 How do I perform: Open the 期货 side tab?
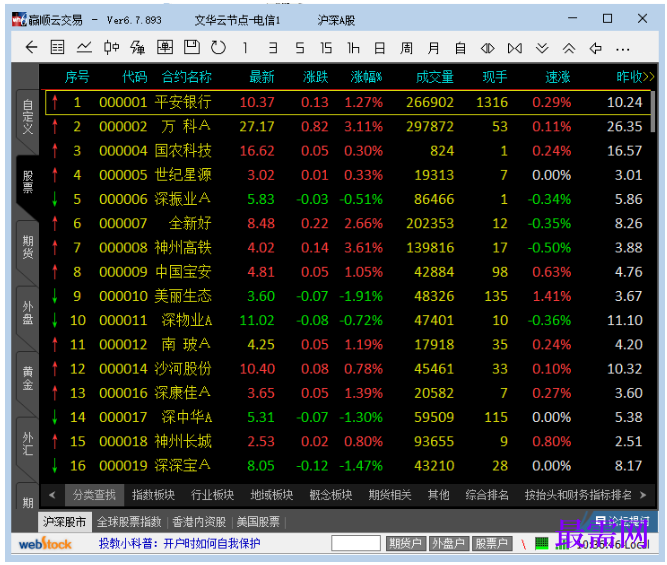pyautogui.click(x=28, y=247)
